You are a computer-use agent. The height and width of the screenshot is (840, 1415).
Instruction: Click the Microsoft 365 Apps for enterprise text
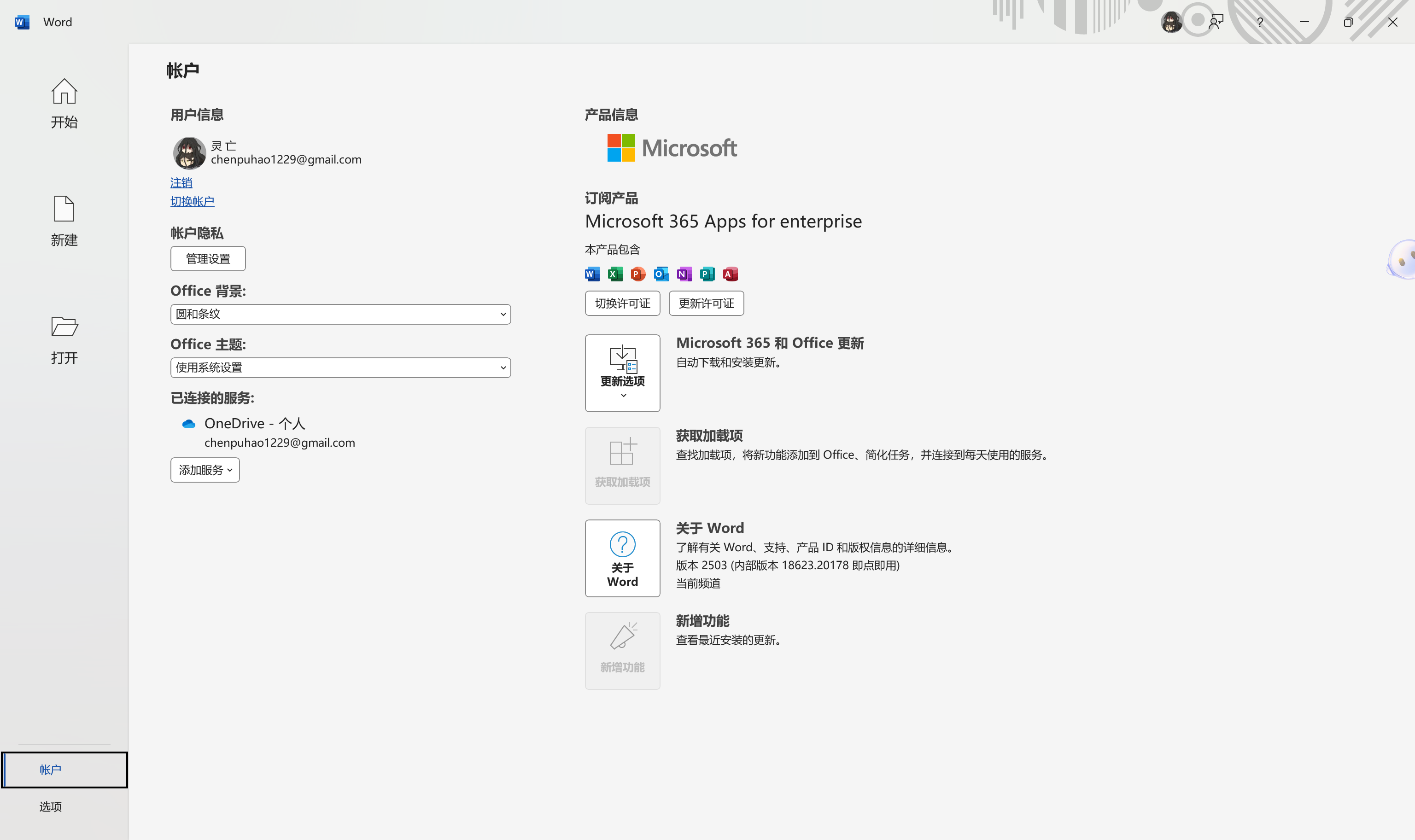click(x=723, y=222)
